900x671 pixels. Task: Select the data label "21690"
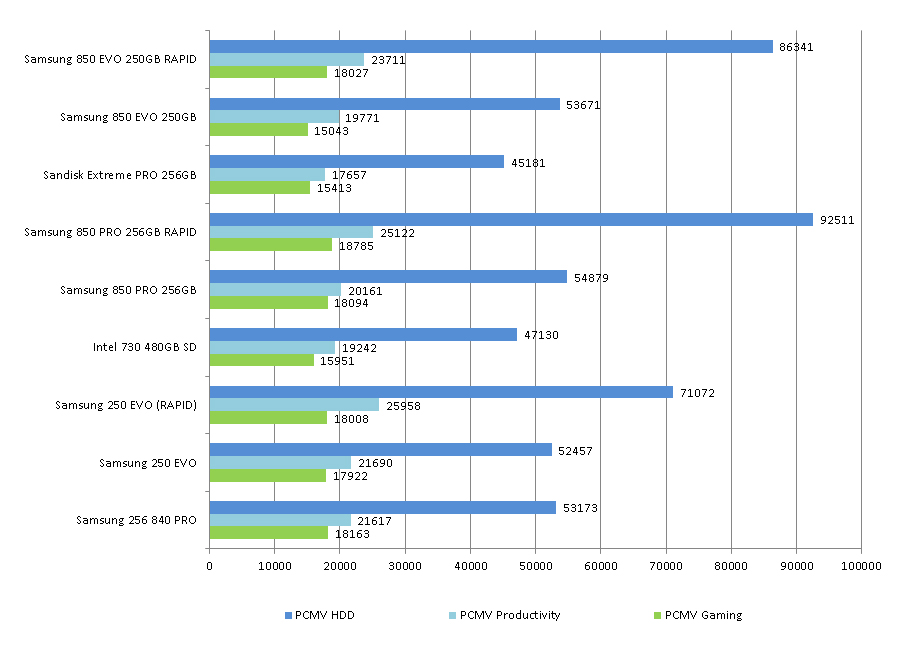375,463
